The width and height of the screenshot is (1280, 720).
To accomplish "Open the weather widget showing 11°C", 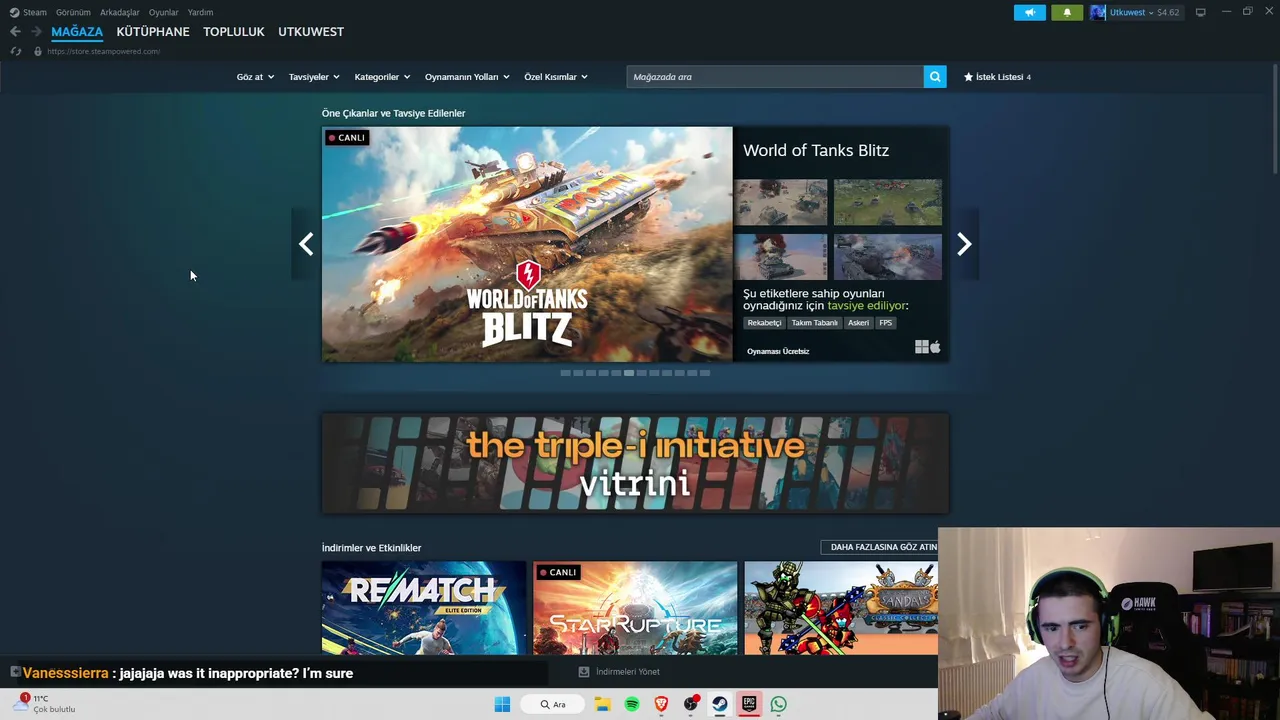I will point(45,704).
